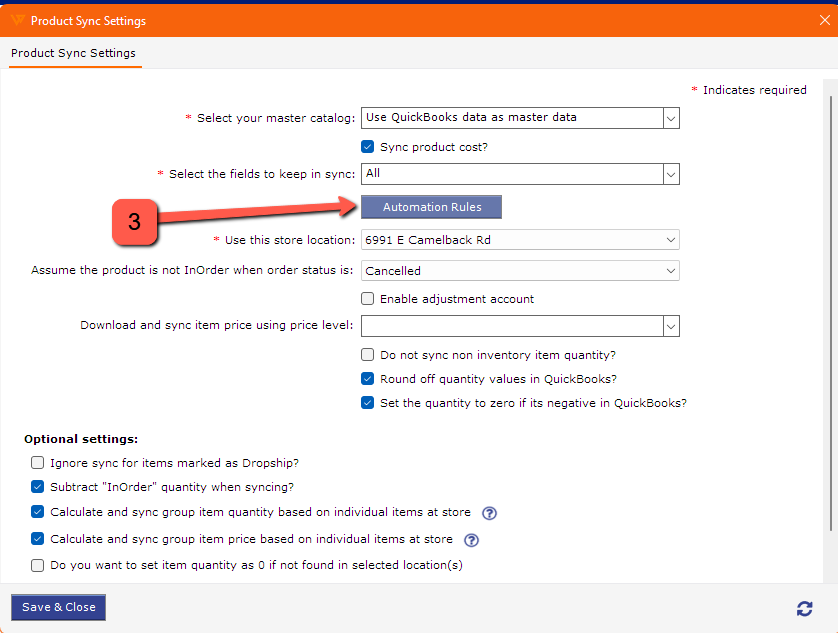Uncheck Sync product cost option
Viewport: 838px width, 633px height.
pyautogui.click(x=367, y=146)
